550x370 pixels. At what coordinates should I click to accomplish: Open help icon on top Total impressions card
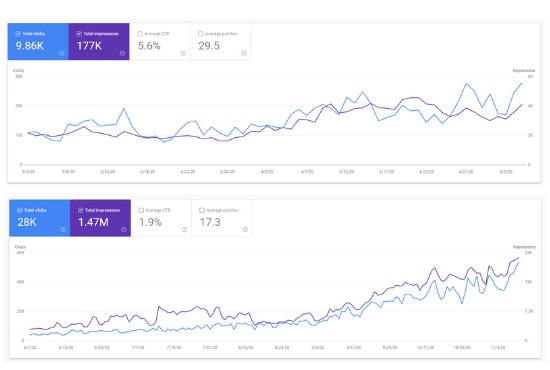pyautogui.click(x=122, y=53)
